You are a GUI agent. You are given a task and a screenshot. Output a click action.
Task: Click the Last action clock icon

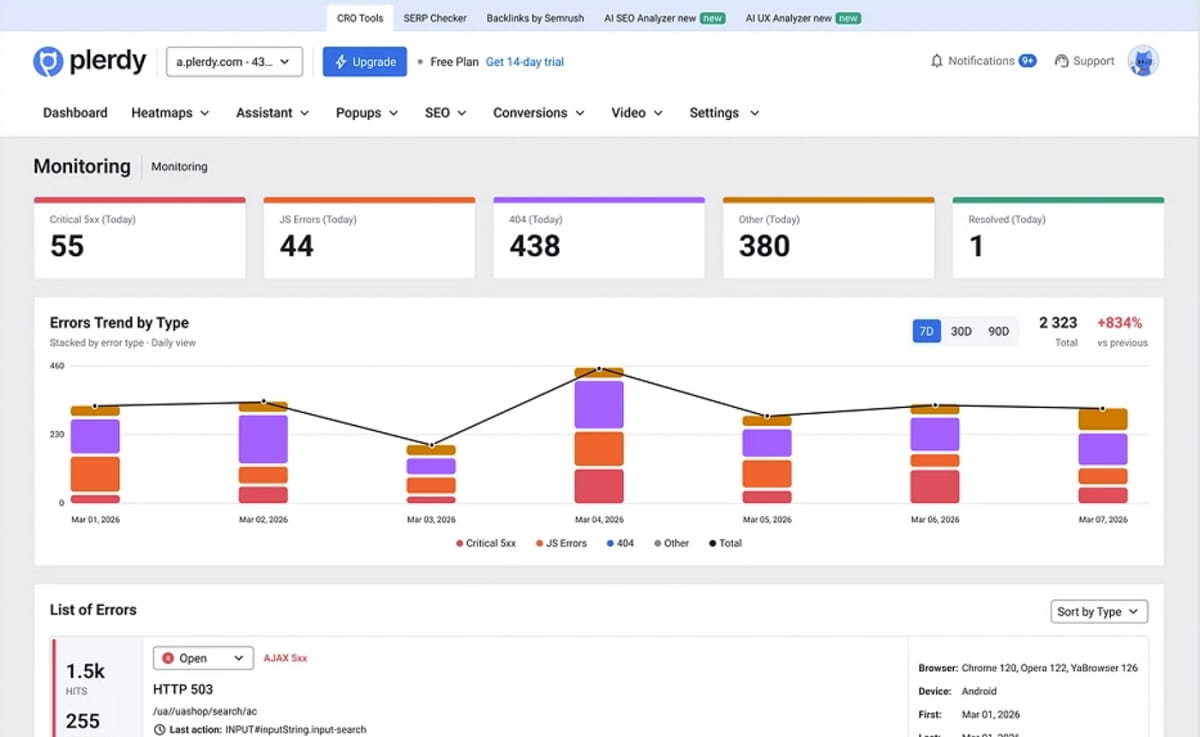tap(160, 730)
